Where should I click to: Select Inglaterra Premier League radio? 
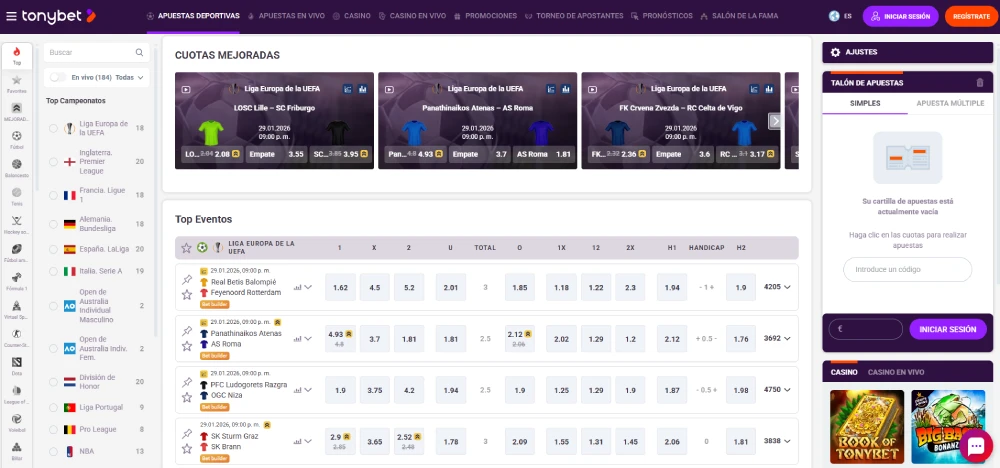click(x=54, y=162)
